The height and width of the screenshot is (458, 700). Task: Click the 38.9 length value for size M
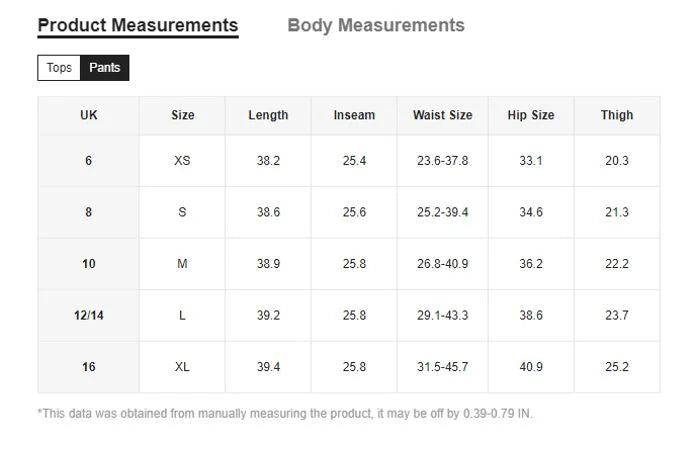coord(268,264)
